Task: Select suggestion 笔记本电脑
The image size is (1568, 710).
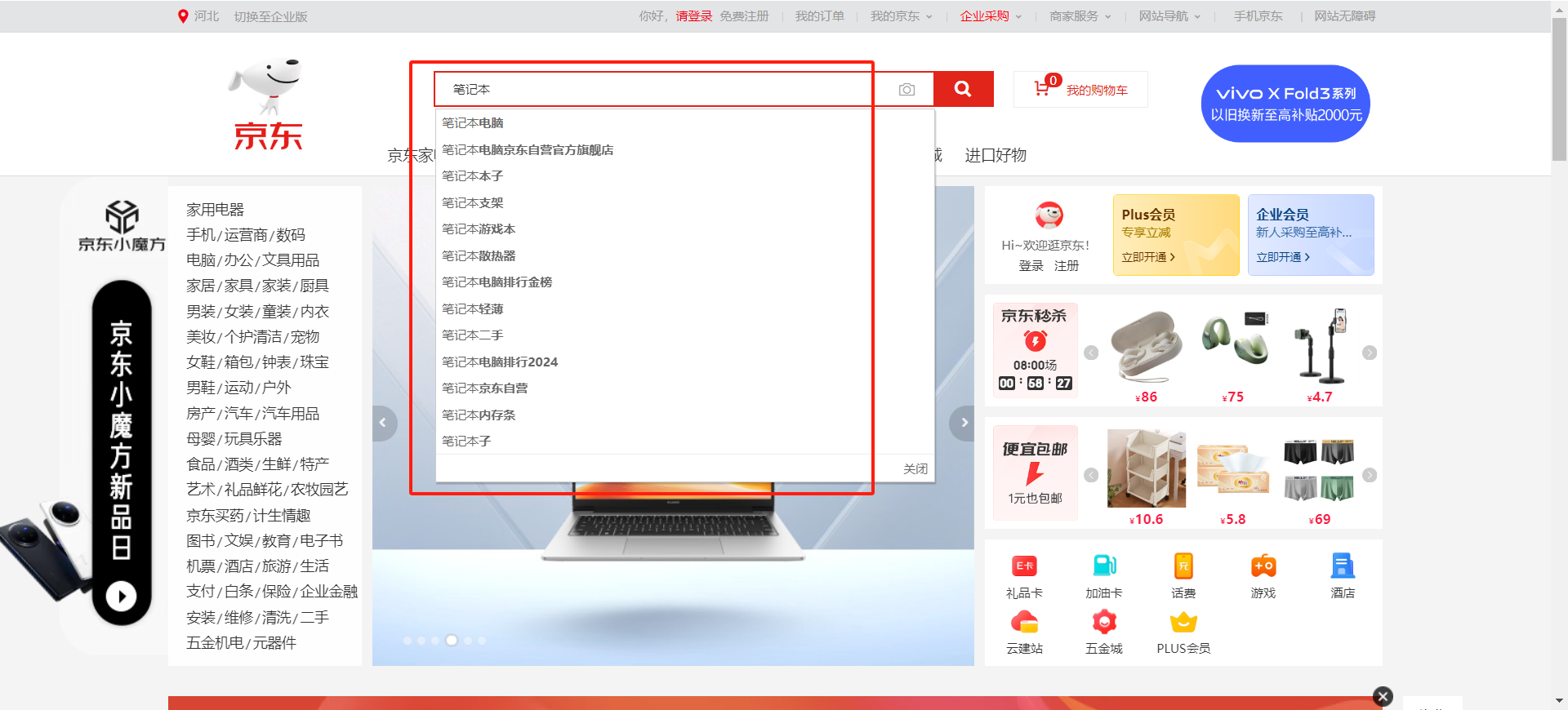Action: pyautogui.click(x=685, y=123)
